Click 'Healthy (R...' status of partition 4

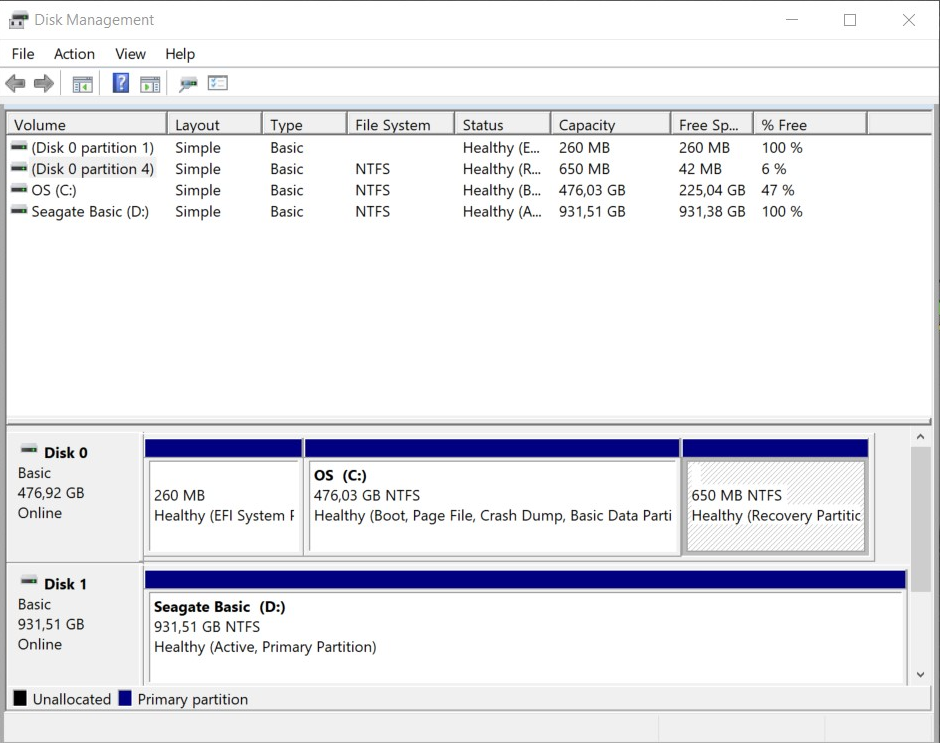(501, 169)
